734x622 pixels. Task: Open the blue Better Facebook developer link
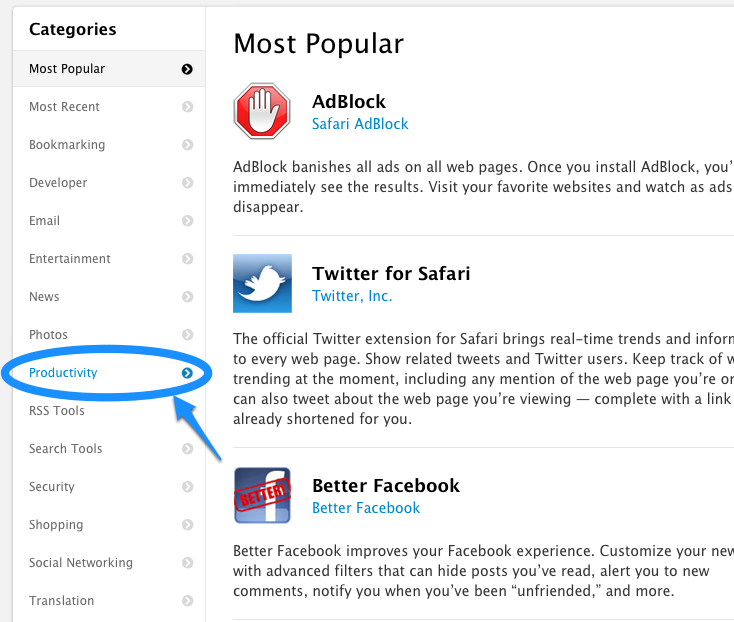coord(366,508)
